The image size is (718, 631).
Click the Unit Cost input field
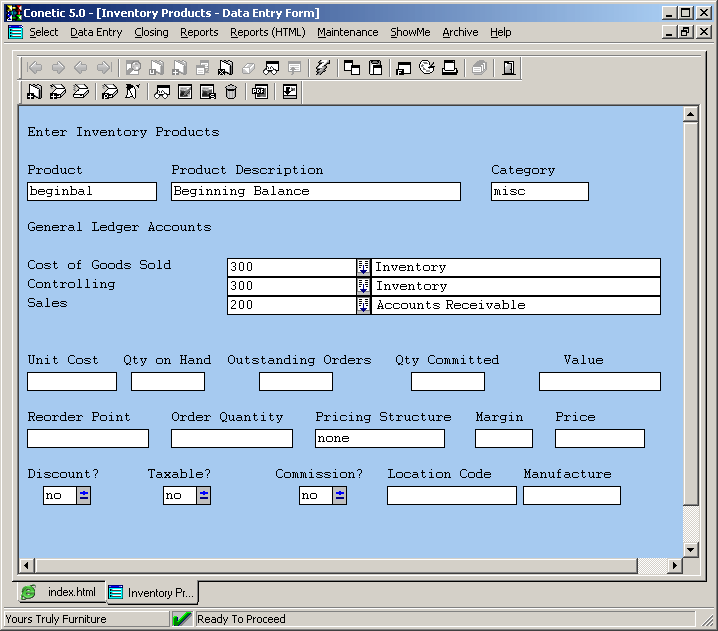tap(72, 381)
